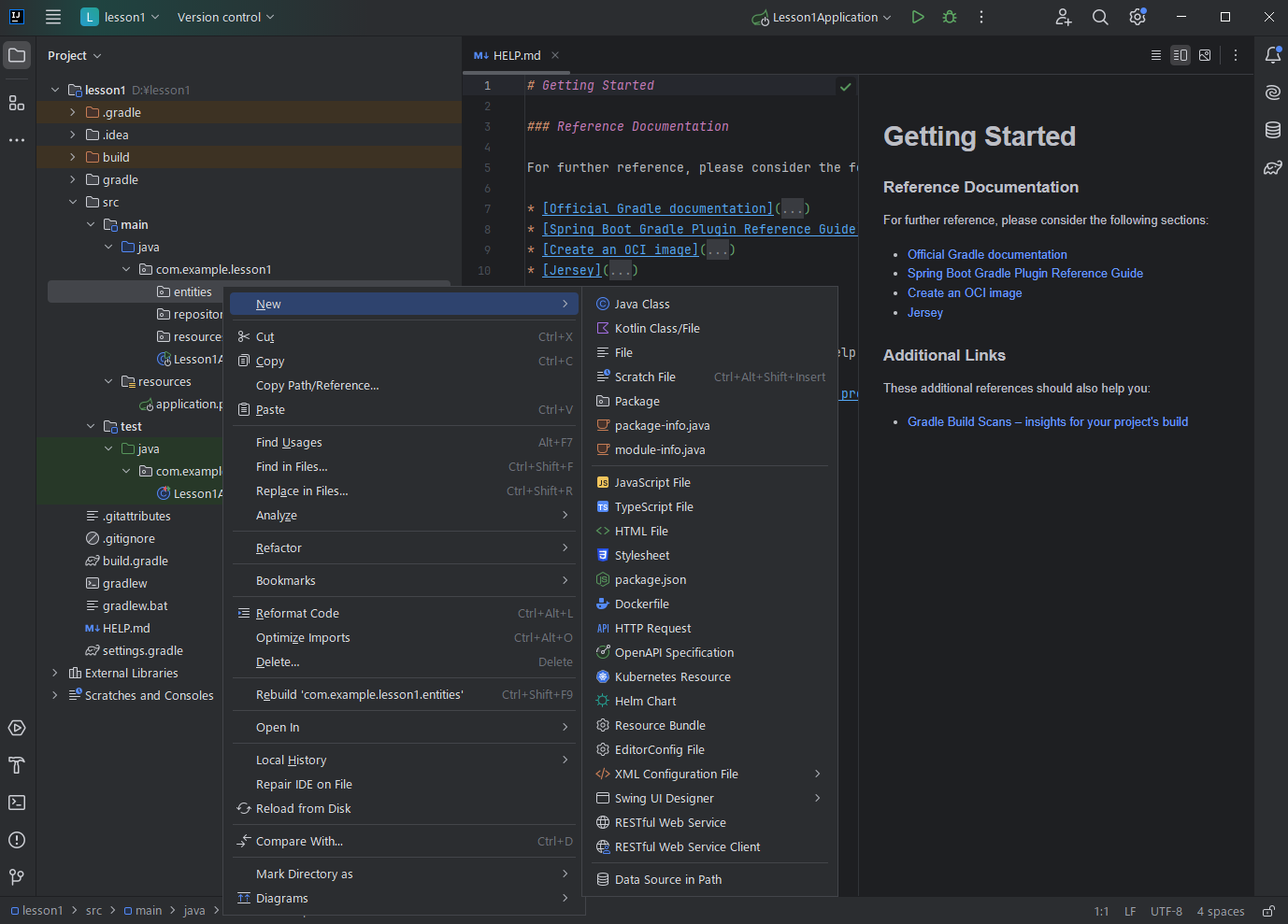Click the src breadcrumb in navigation bar
Screen dimensions: 1288x924
click(93, 911)
